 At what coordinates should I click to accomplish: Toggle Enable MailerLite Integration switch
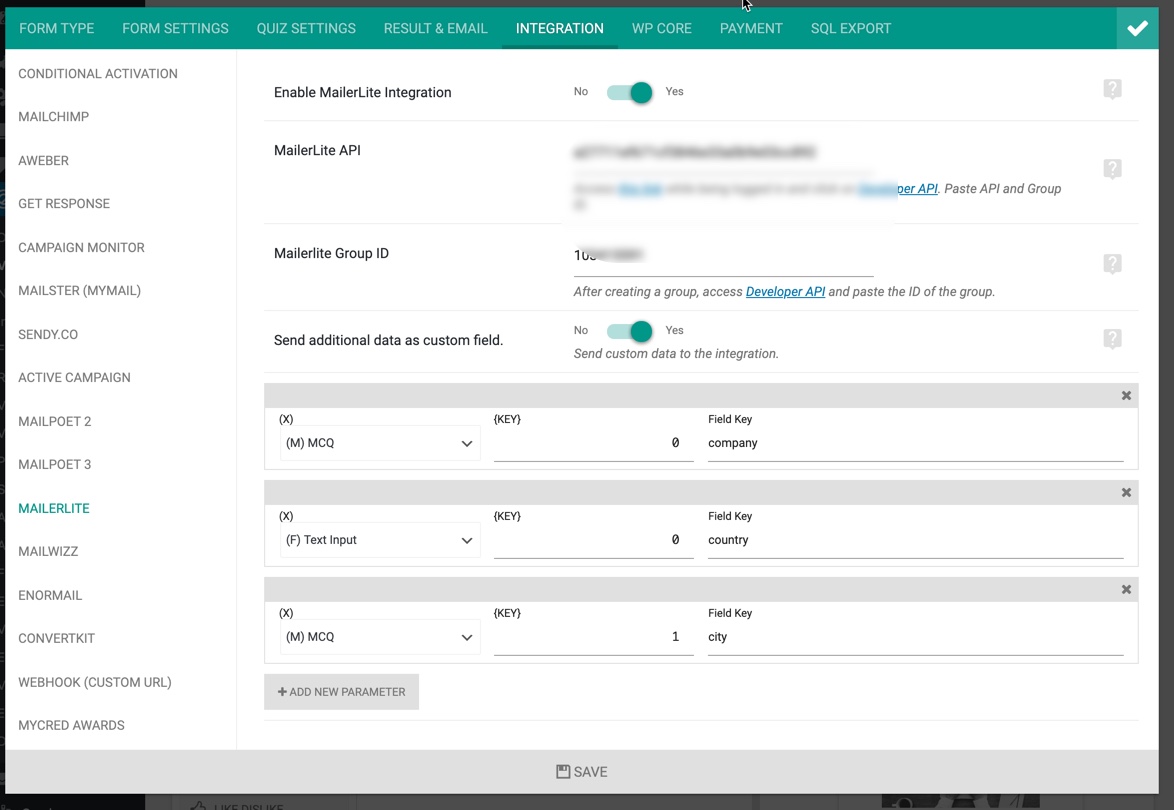click(x=629, y=92)
